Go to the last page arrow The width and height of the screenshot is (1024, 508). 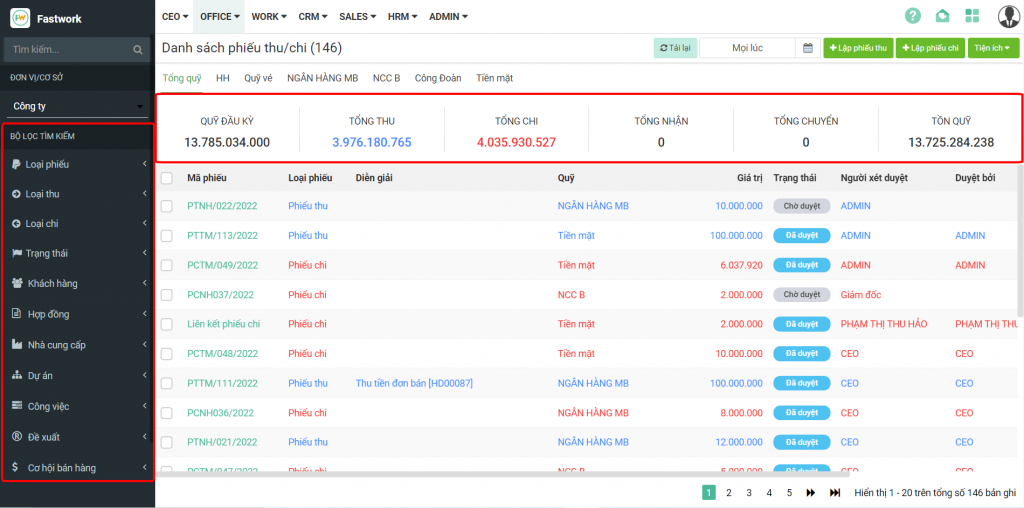(835, 492)
